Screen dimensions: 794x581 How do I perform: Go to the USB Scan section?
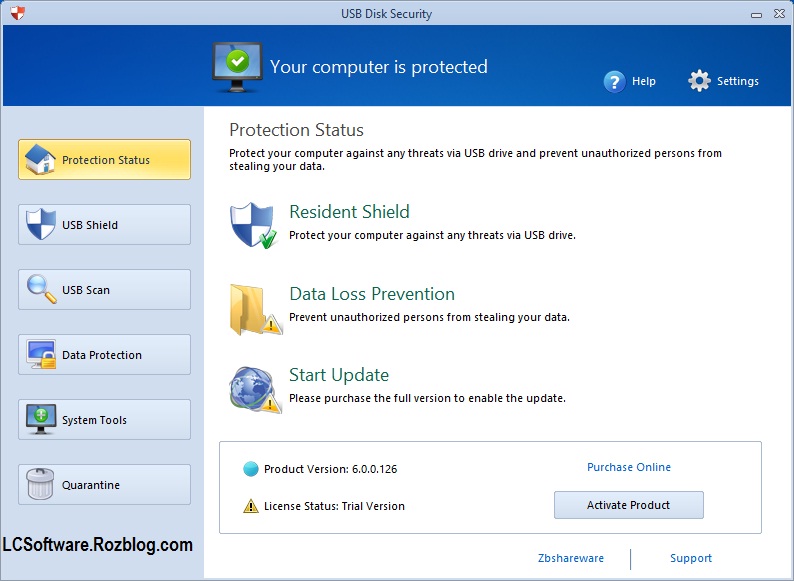point(104,289)
